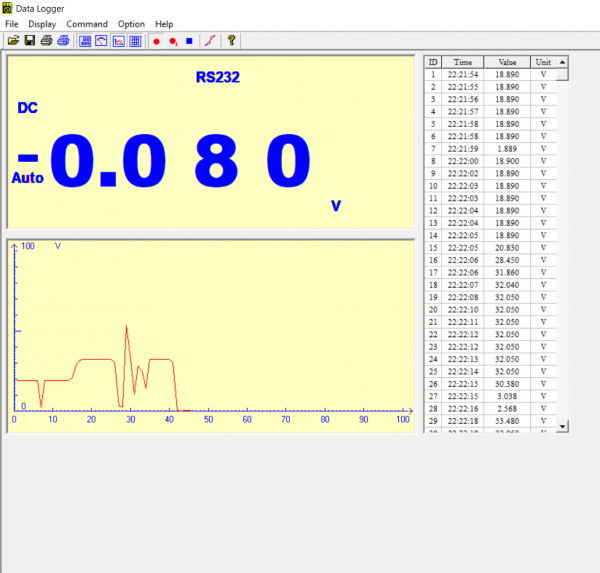The image size is (600, 573).
Task: Click the time cell 22:22:13
Action: [463, 359]
